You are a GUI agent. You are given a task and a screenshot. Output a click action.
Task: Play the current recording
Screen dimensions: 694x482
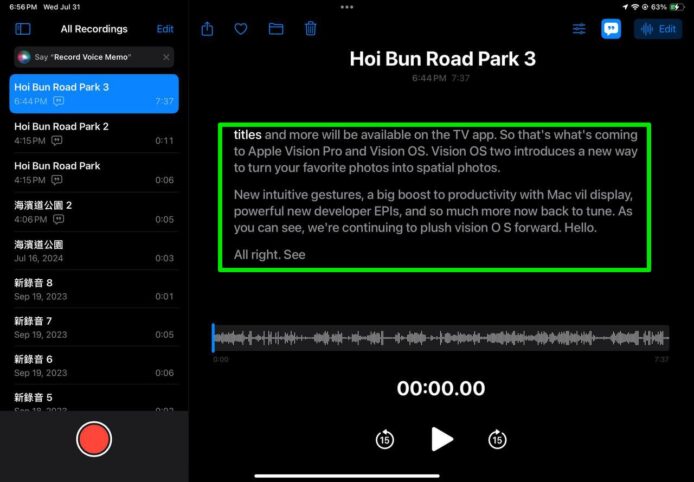point(441,439)
